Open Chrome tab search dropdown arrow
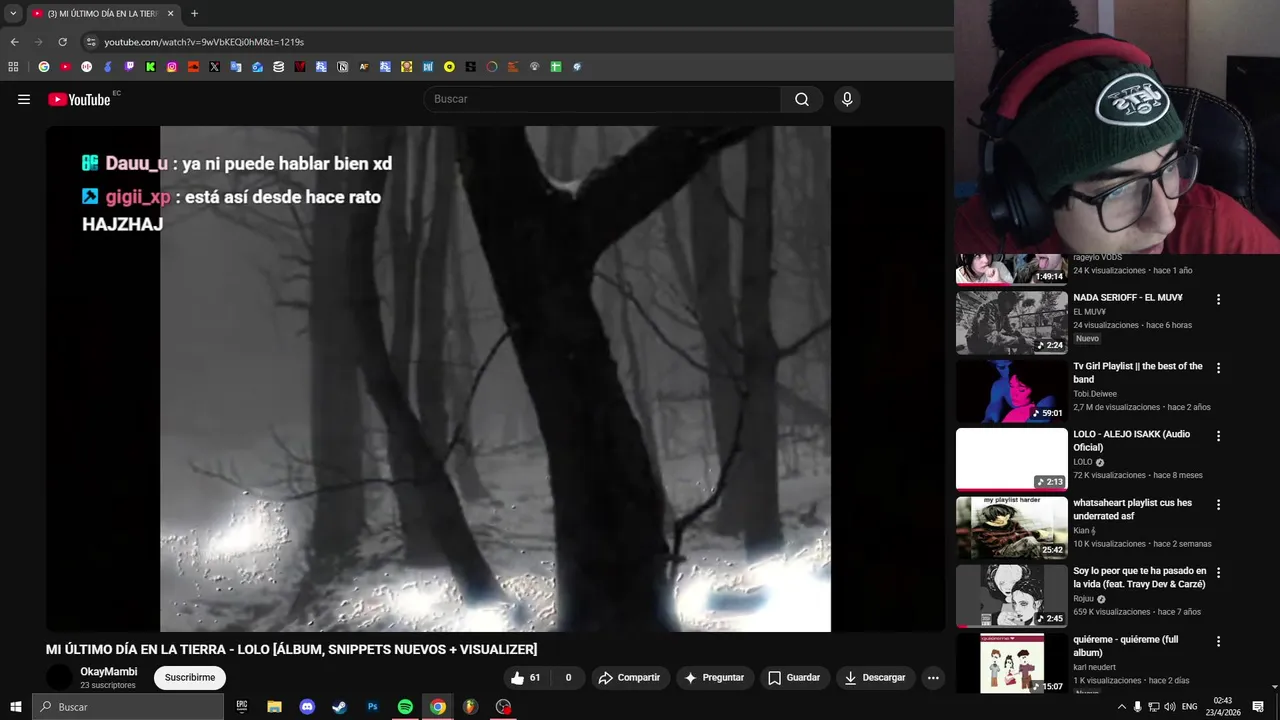 [x=13, y=13]
